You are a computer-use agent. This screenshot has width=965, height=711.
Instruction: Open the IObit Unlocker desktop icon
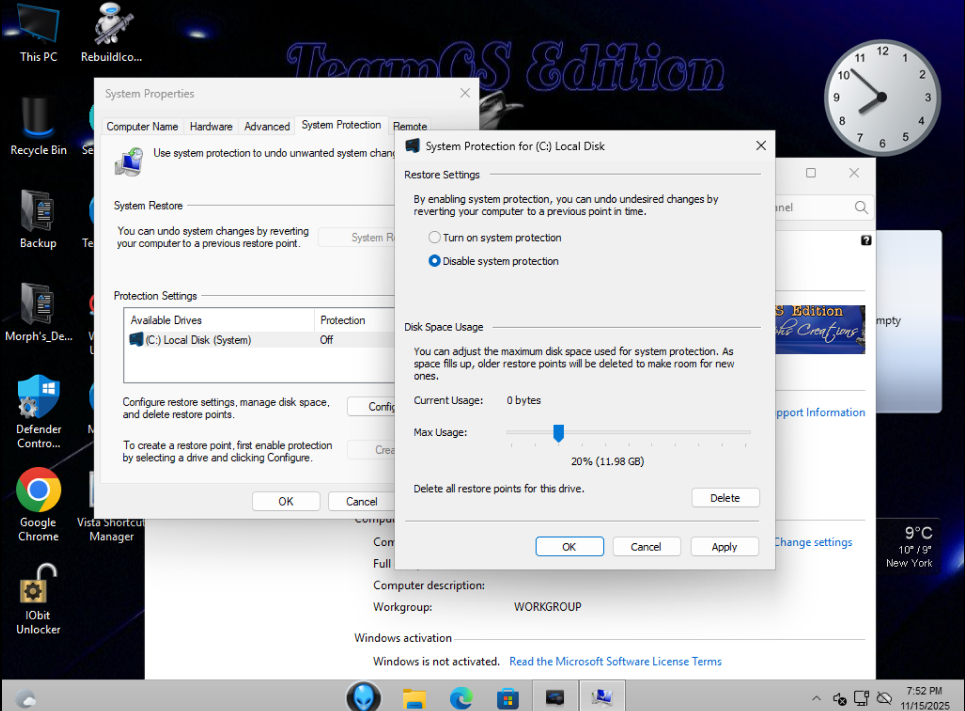coord(38,590)
